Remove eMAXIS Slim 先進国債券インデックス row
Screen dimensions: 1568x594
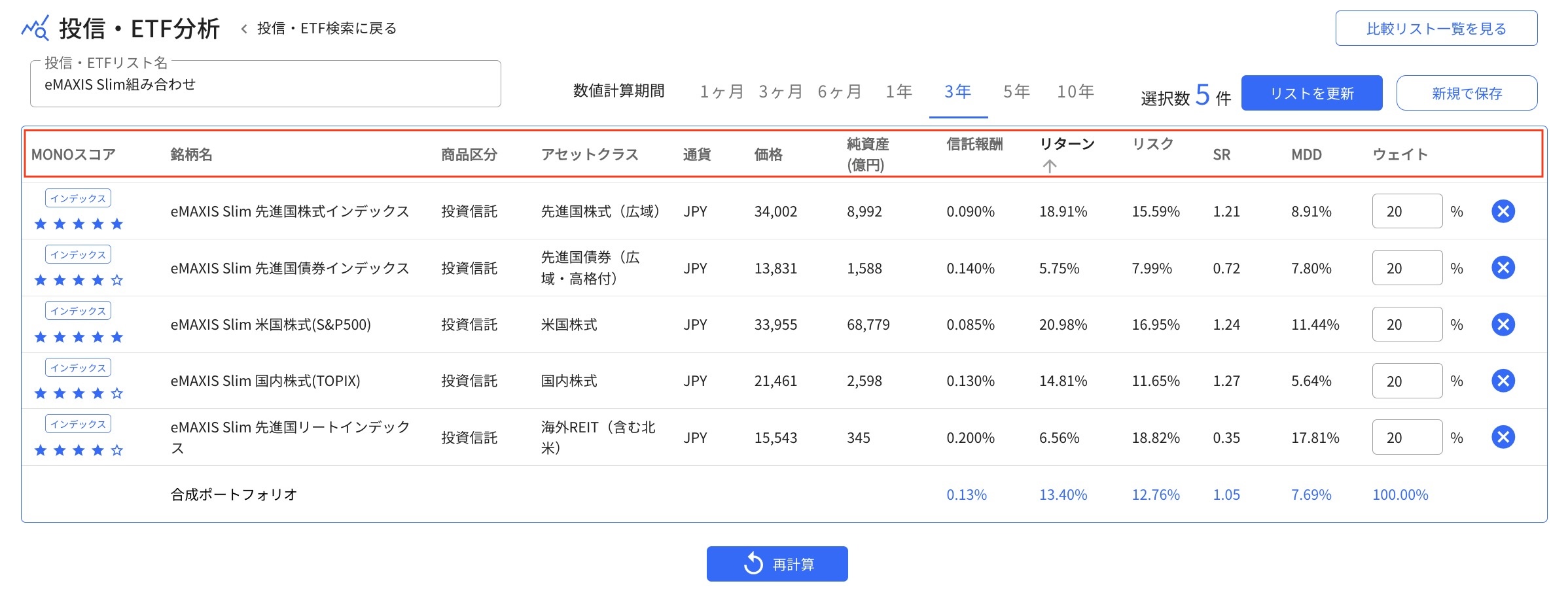(x=1503, y=268)
